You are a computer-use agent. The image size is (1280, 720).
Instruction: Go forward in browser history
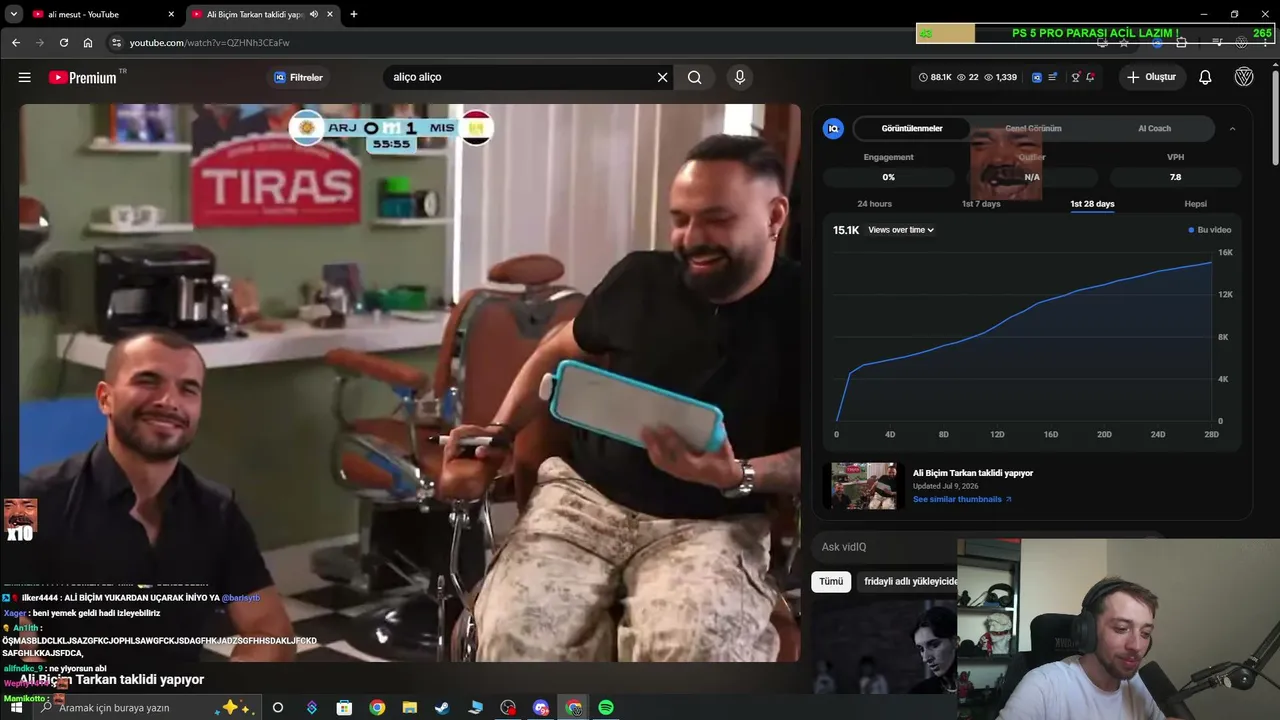(x=39, y=42)
